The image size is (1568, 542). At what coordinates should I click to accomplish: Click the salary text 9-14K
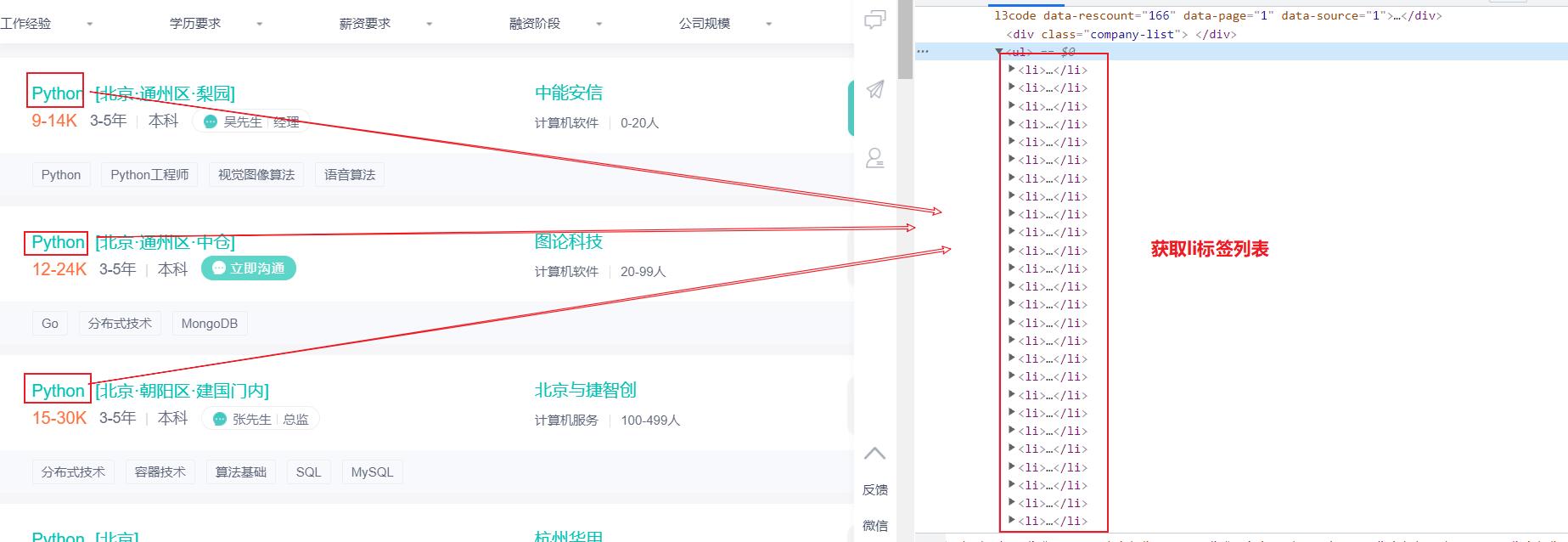click(54, 121)
